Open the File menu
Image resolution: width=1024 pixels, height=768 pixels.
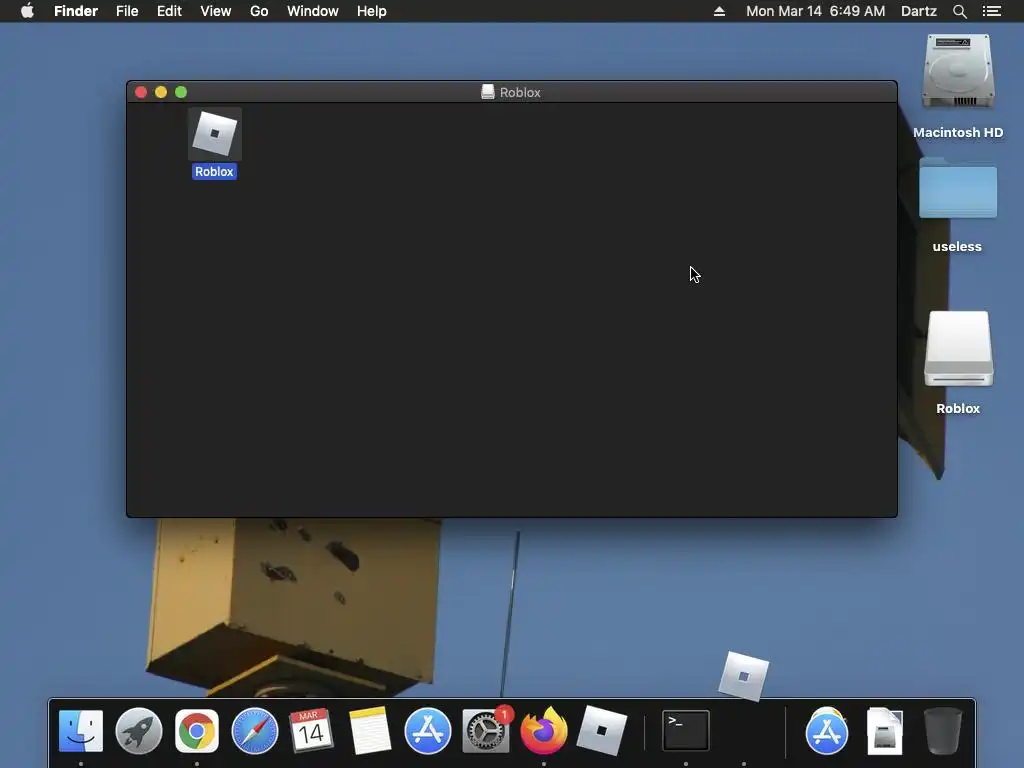[x=127, y=11]
